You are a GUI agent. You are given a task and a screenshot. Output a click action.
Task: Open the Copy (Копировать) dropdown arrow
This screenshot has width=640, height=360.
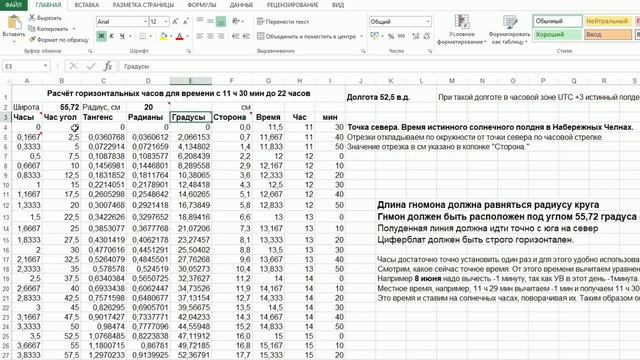[74, 29]
